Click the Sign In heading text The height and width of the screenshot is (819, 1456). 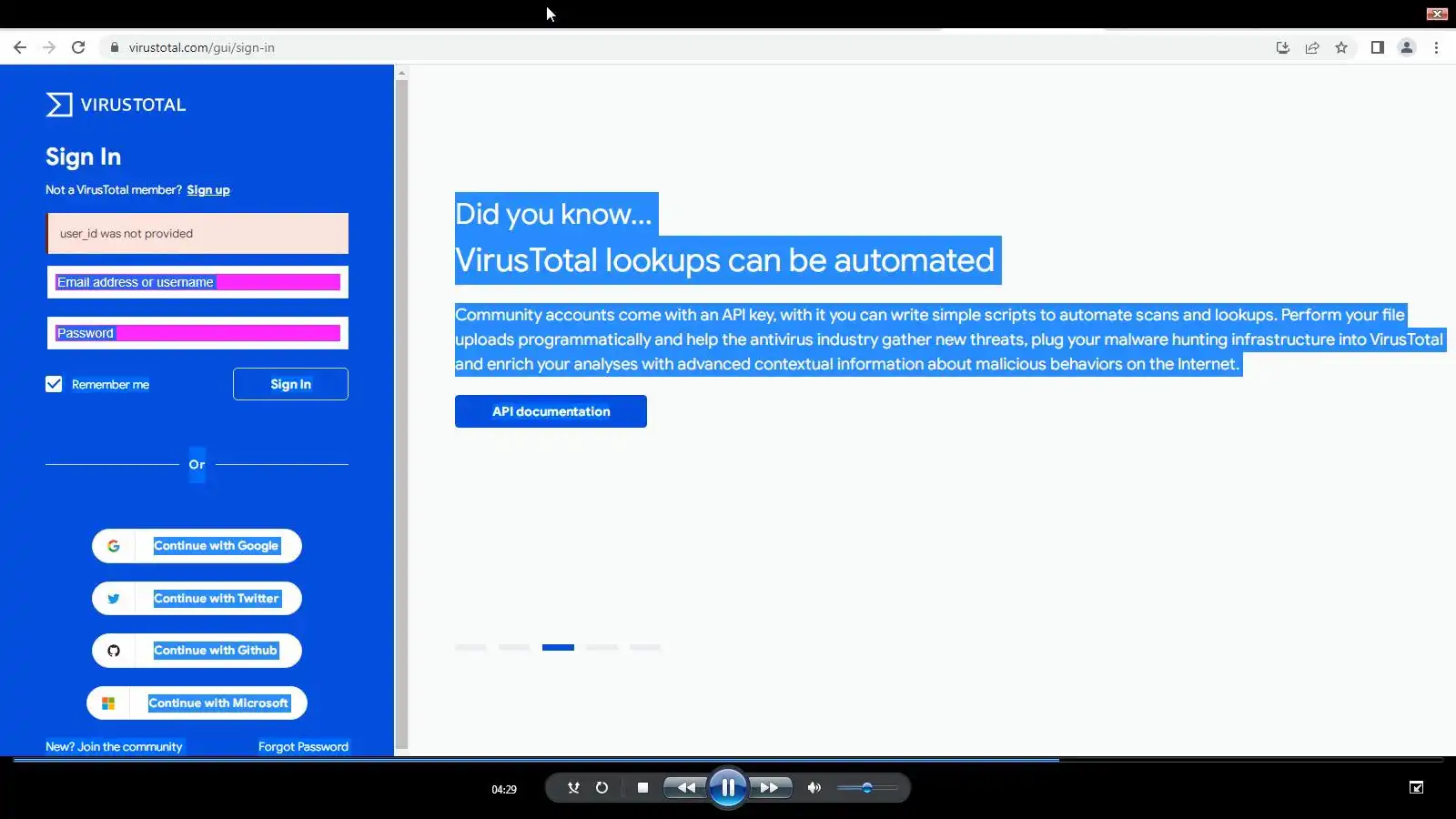(84, 157)
